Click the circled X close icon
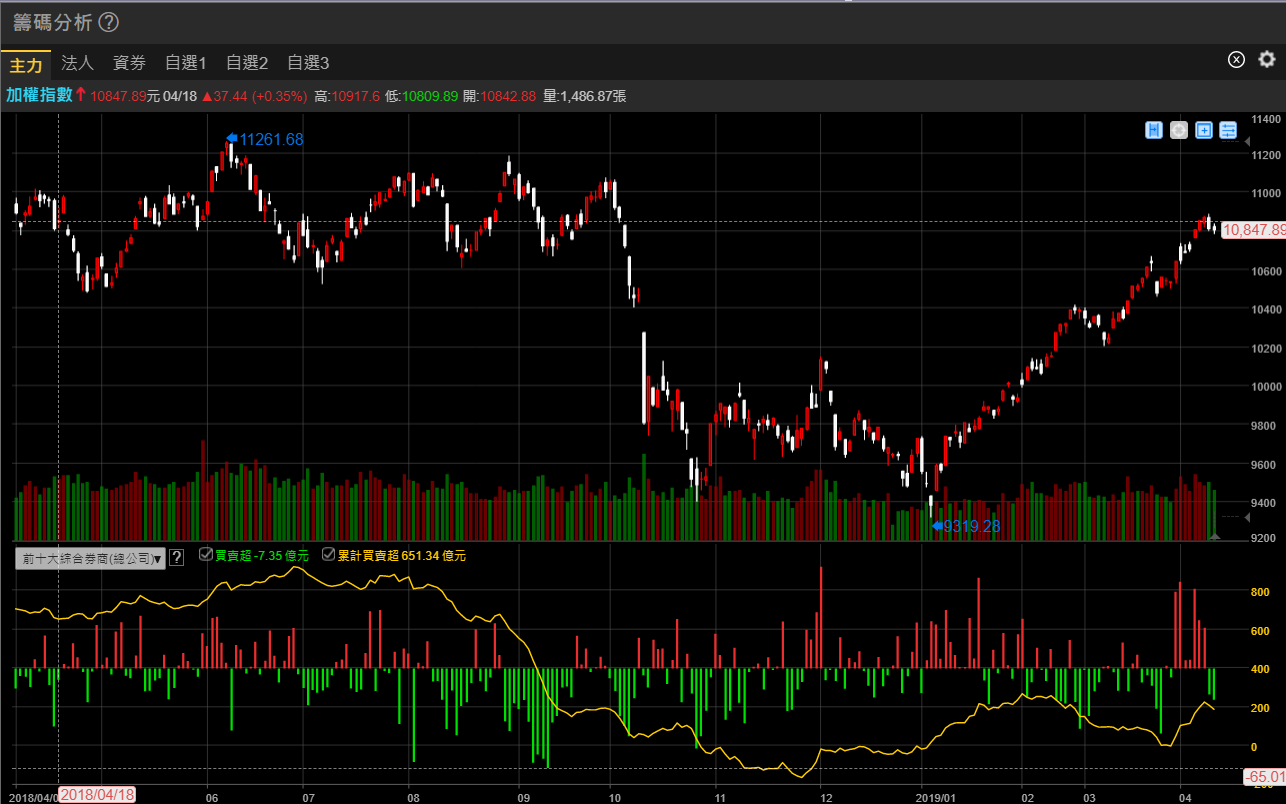Viewport: 1286px width, 804px height. click(x=1236, y=59)
